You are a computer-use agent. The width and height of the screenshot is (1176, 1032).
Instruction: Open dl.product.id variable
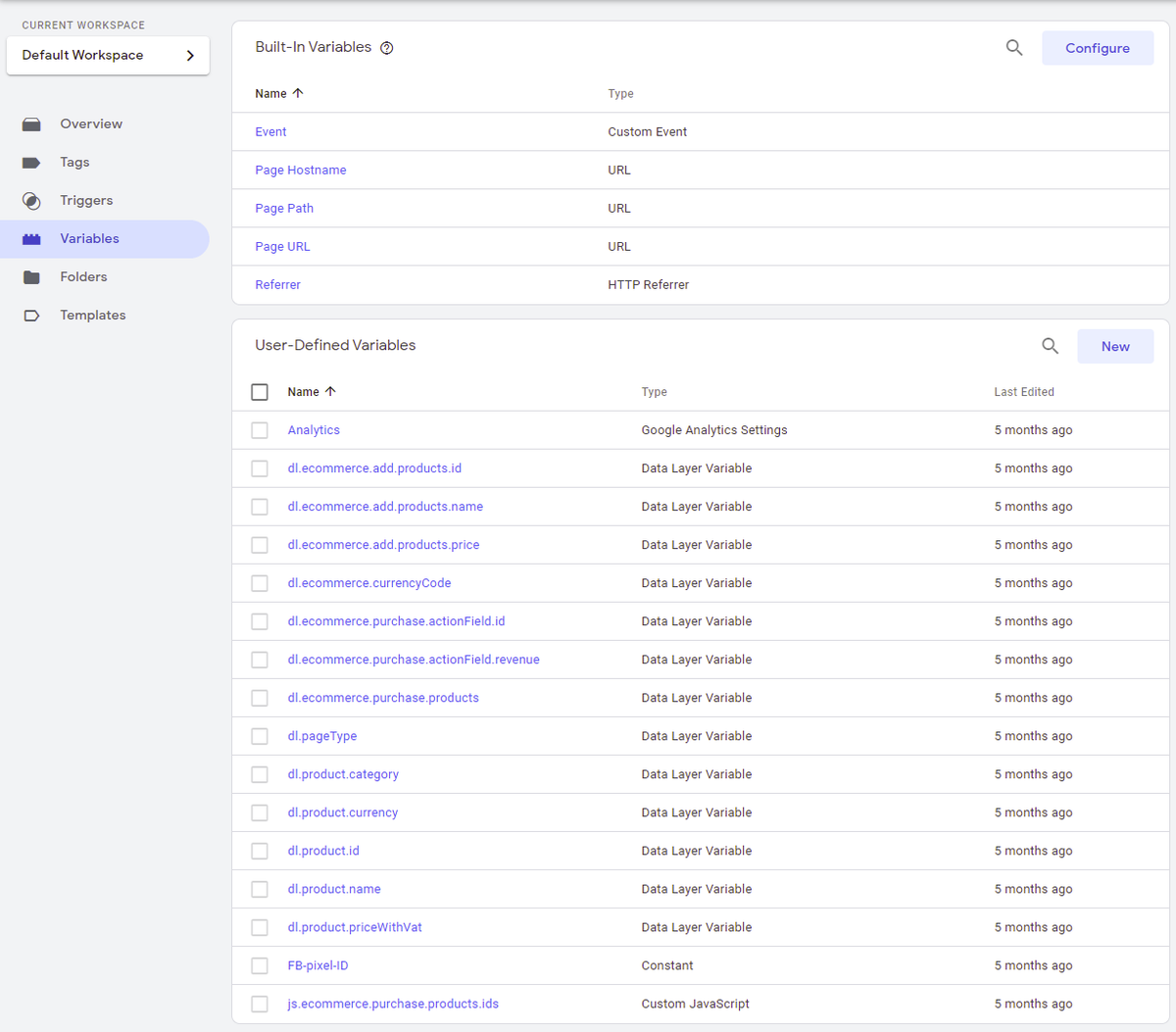click(x=323, y=851)
